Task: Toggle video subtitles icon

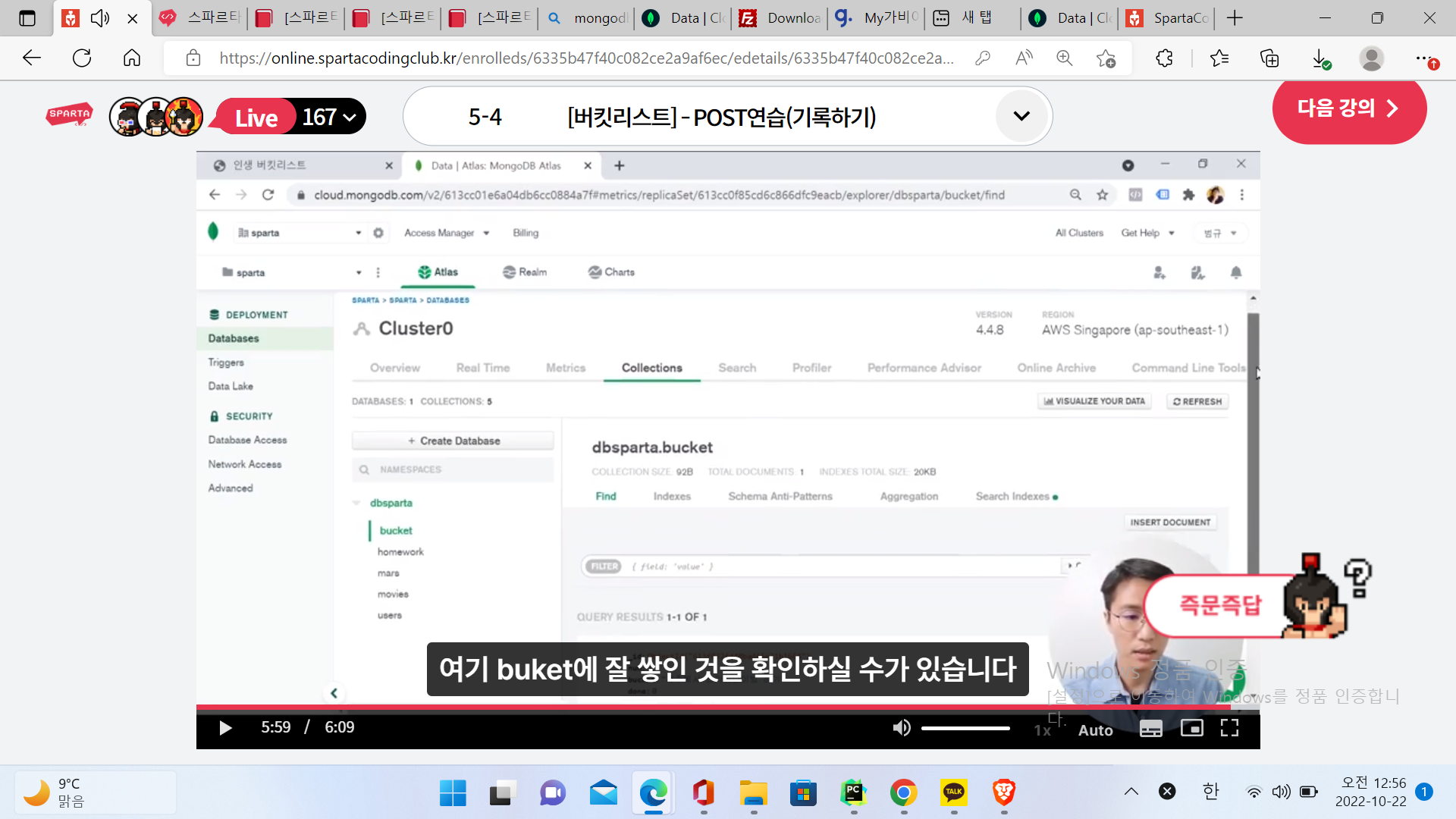Action: tap(1150, 729)
